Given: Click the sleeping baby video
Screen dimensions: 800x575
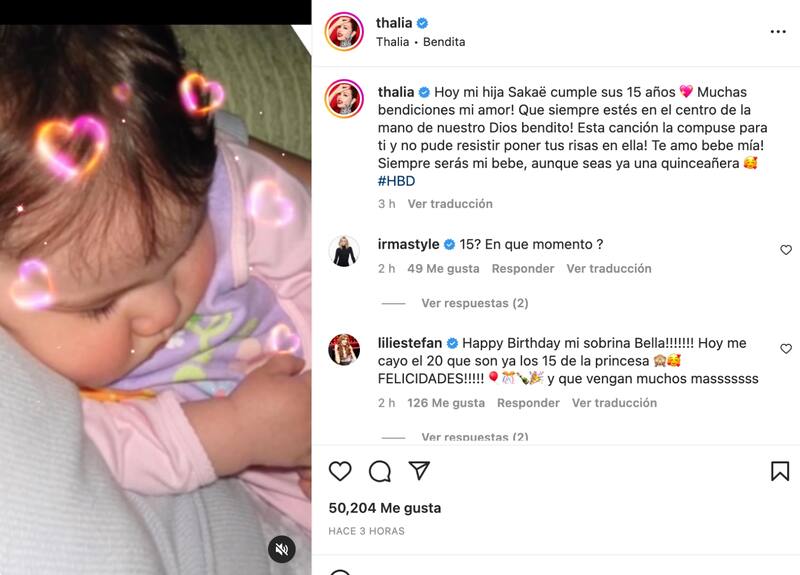Looking at the screenshot, I should [x=156, y=299].
